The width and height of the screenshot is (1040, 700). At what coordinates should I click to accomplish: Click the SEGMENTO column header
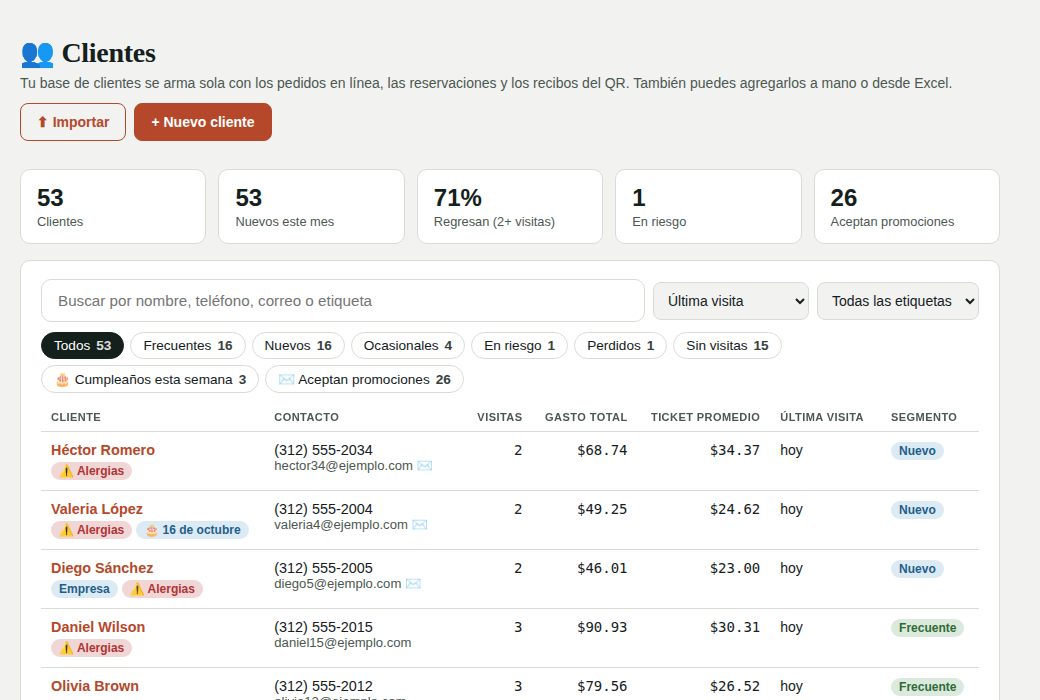923,417
